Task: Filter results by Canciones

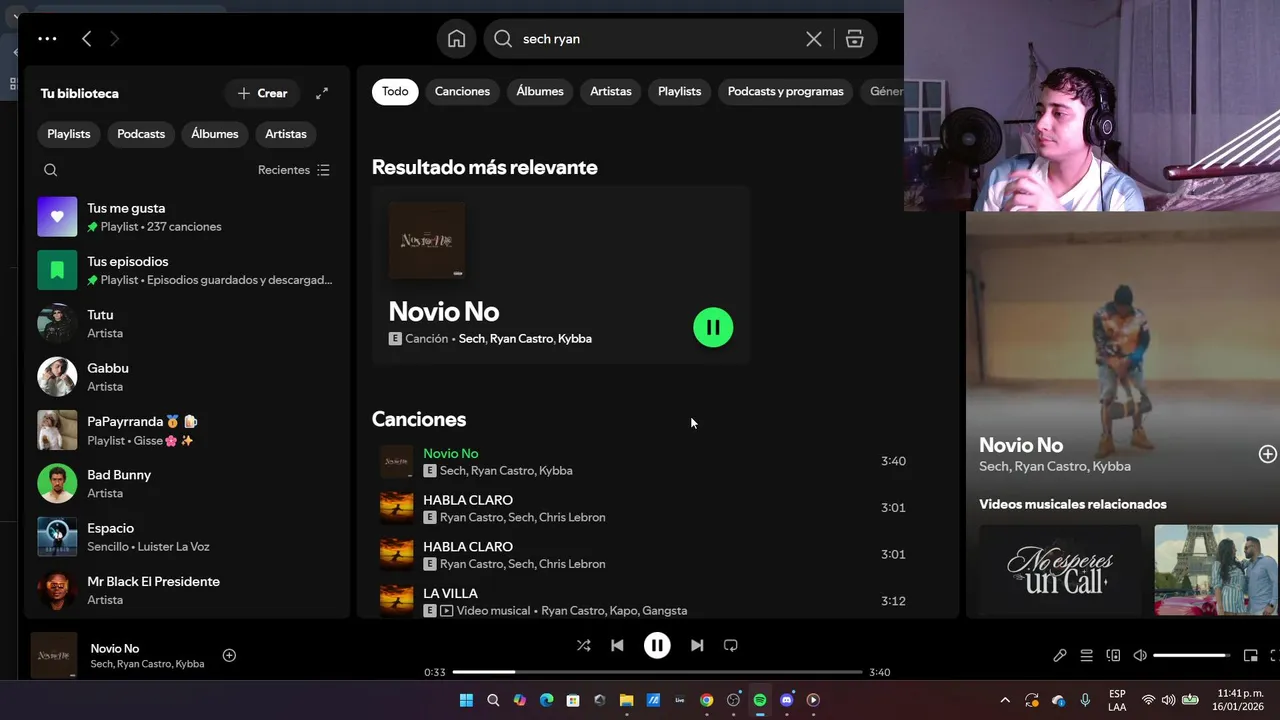Action: tap(462, 91)
